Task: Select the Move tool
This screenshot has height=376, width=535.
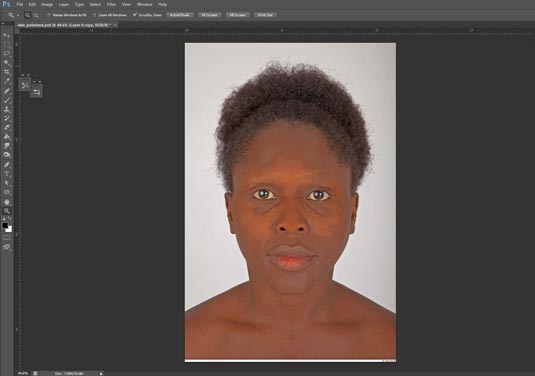Action: click(x=6, y=35)
